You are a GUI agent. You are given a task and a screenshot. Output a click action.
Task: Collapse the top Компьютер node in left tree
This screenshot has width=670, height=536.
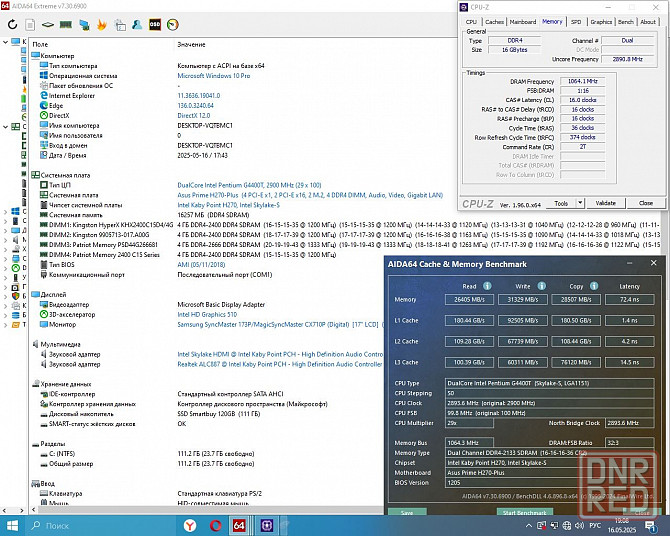(x=5, y=42)
